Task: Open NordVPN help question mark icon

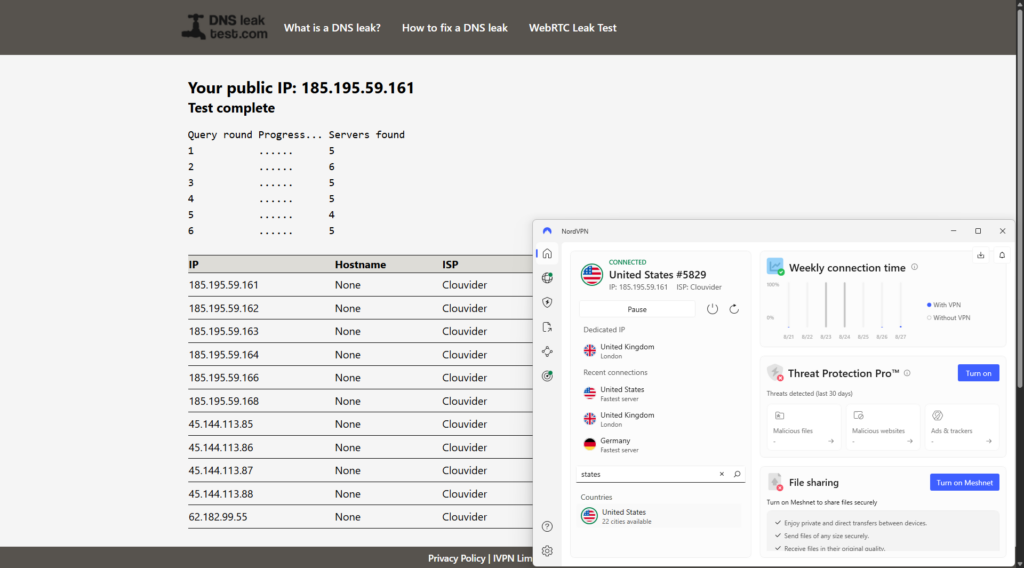Action: tap(547, 526)
